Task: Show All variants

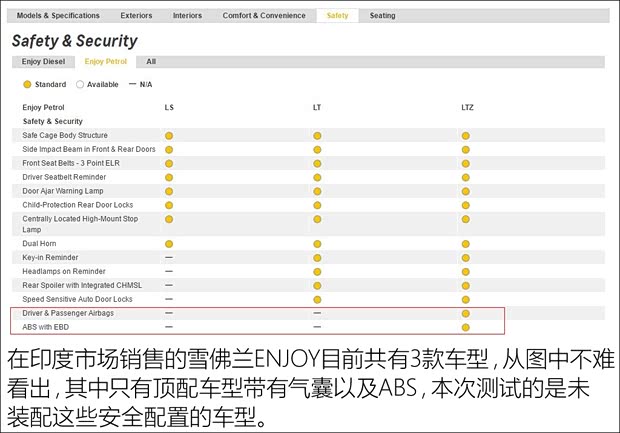Action: pyautogui.click(x=151, y=61)
